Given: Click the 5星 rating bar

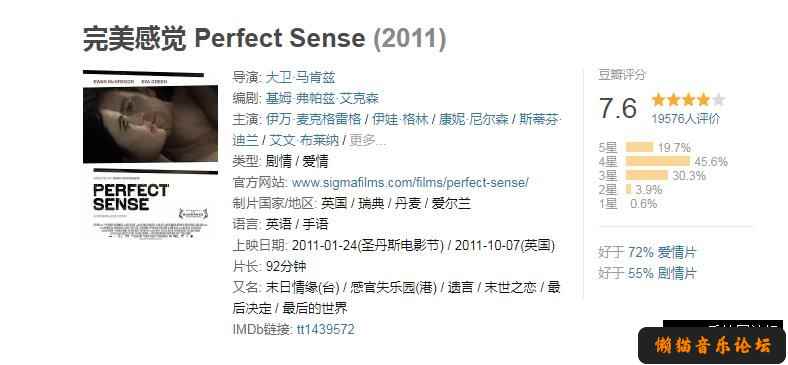Looking at the screenshot, I should [x=639, y=147].
